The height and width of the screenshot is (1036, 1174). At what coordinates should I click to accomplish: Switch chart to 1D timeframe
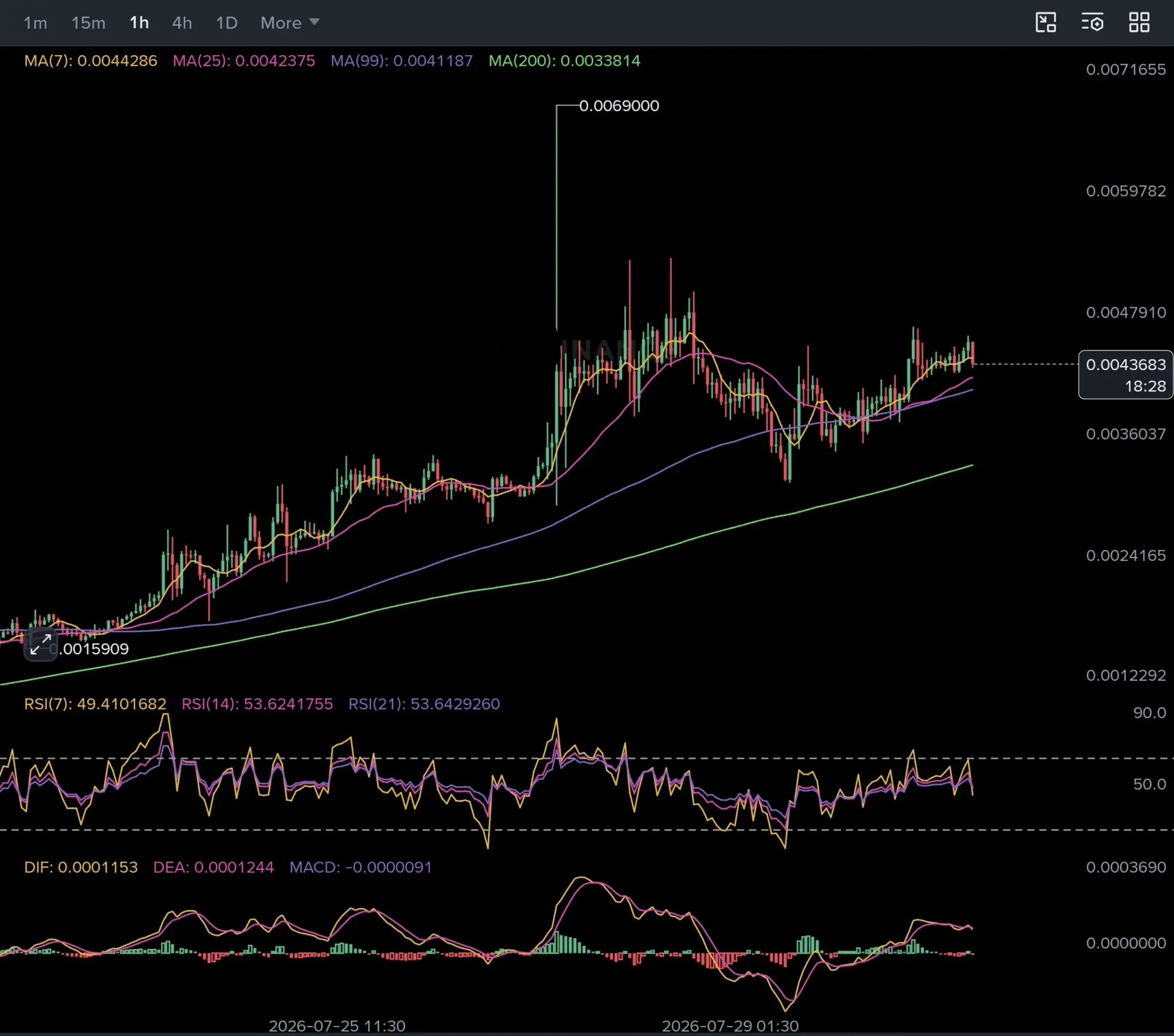[226, 23]
